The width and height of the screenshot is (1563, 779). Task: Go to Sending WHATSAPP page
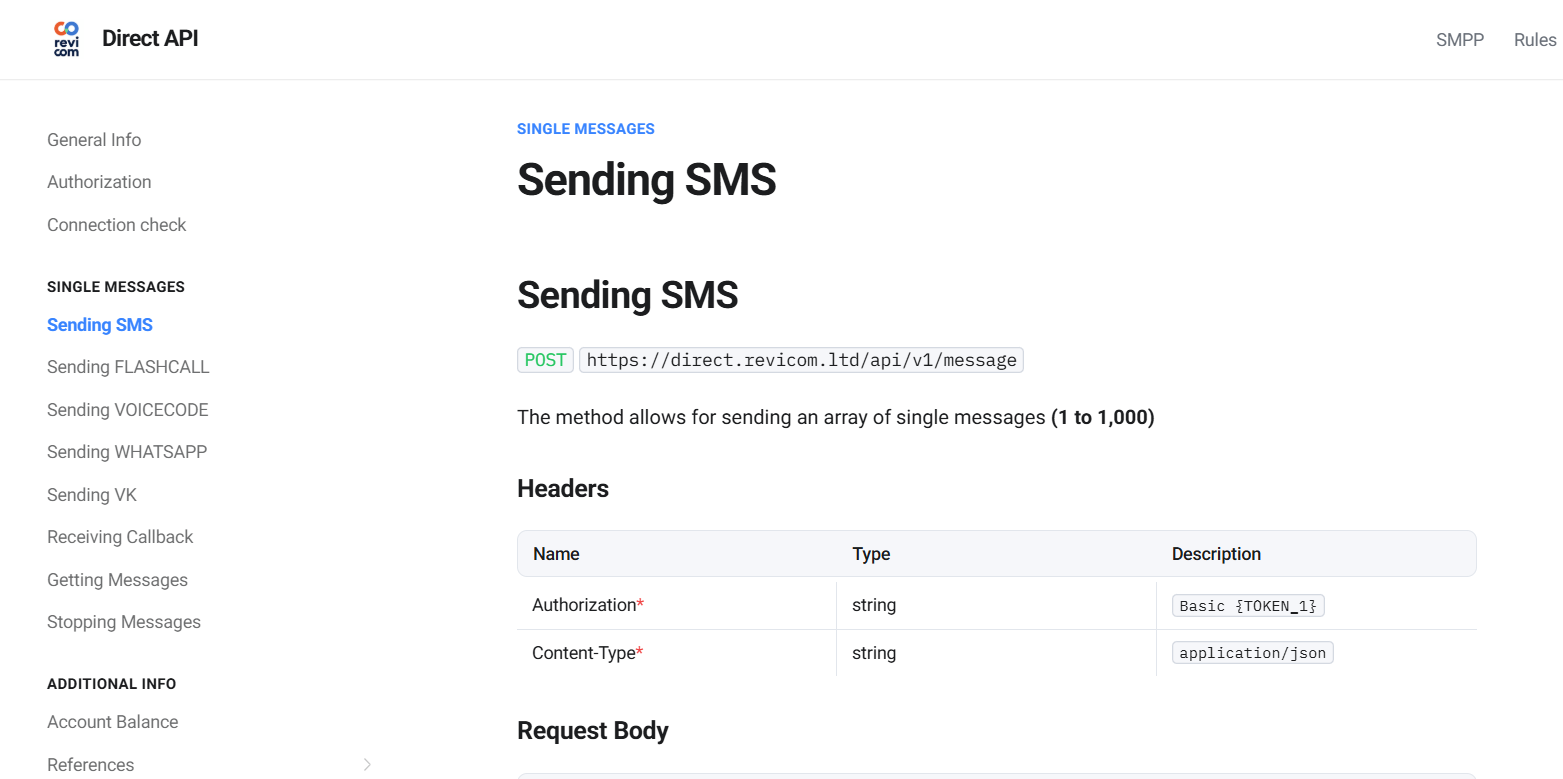coord(127,452)
